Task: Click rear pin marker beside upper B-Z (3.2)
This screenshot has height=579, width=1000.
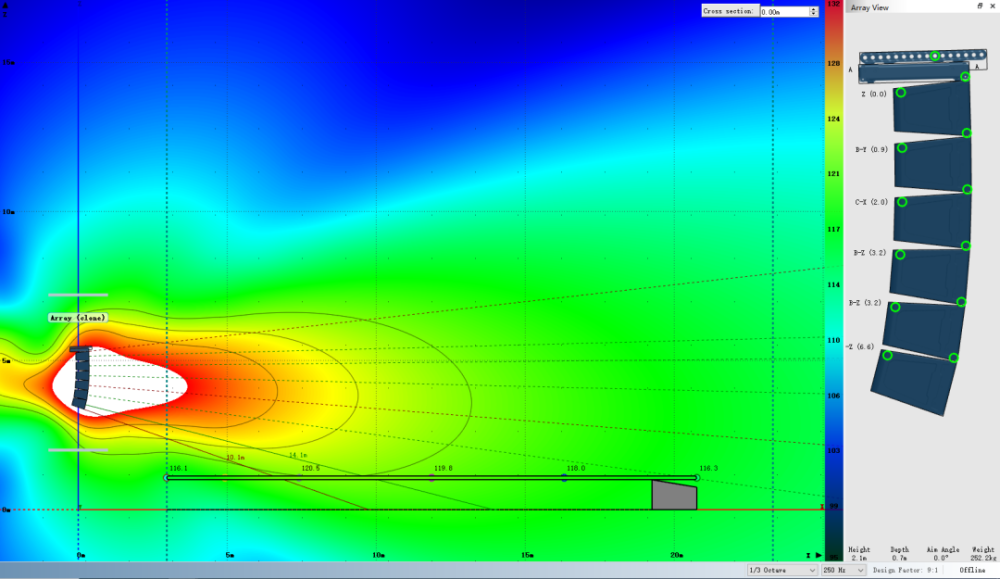Action: point(900,254)
